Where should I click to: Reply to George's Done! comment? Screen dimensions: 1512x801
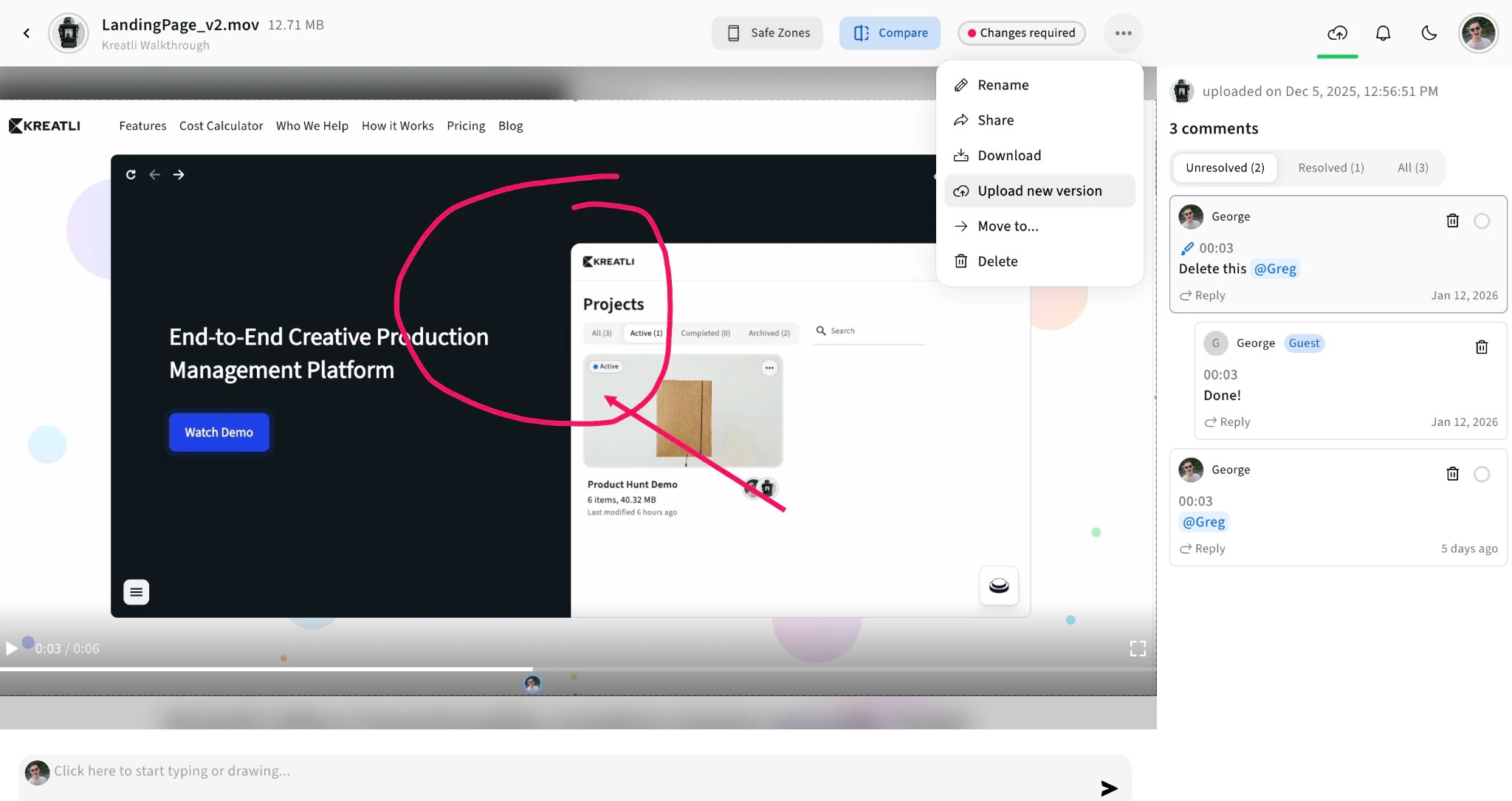point(1228,422)
